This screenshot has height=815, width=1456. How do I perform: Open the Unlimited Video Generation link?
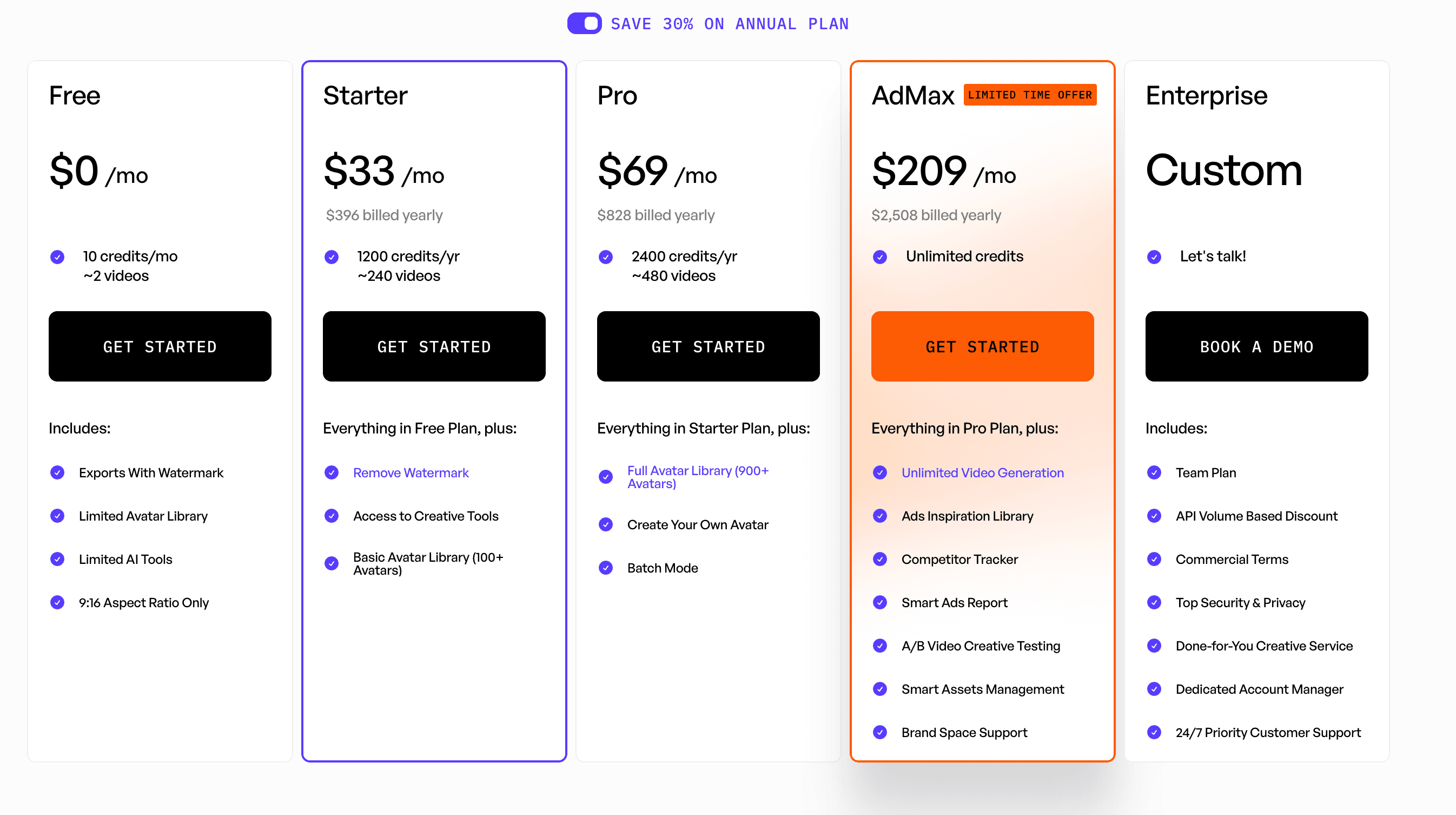click(x=982, y=472)
